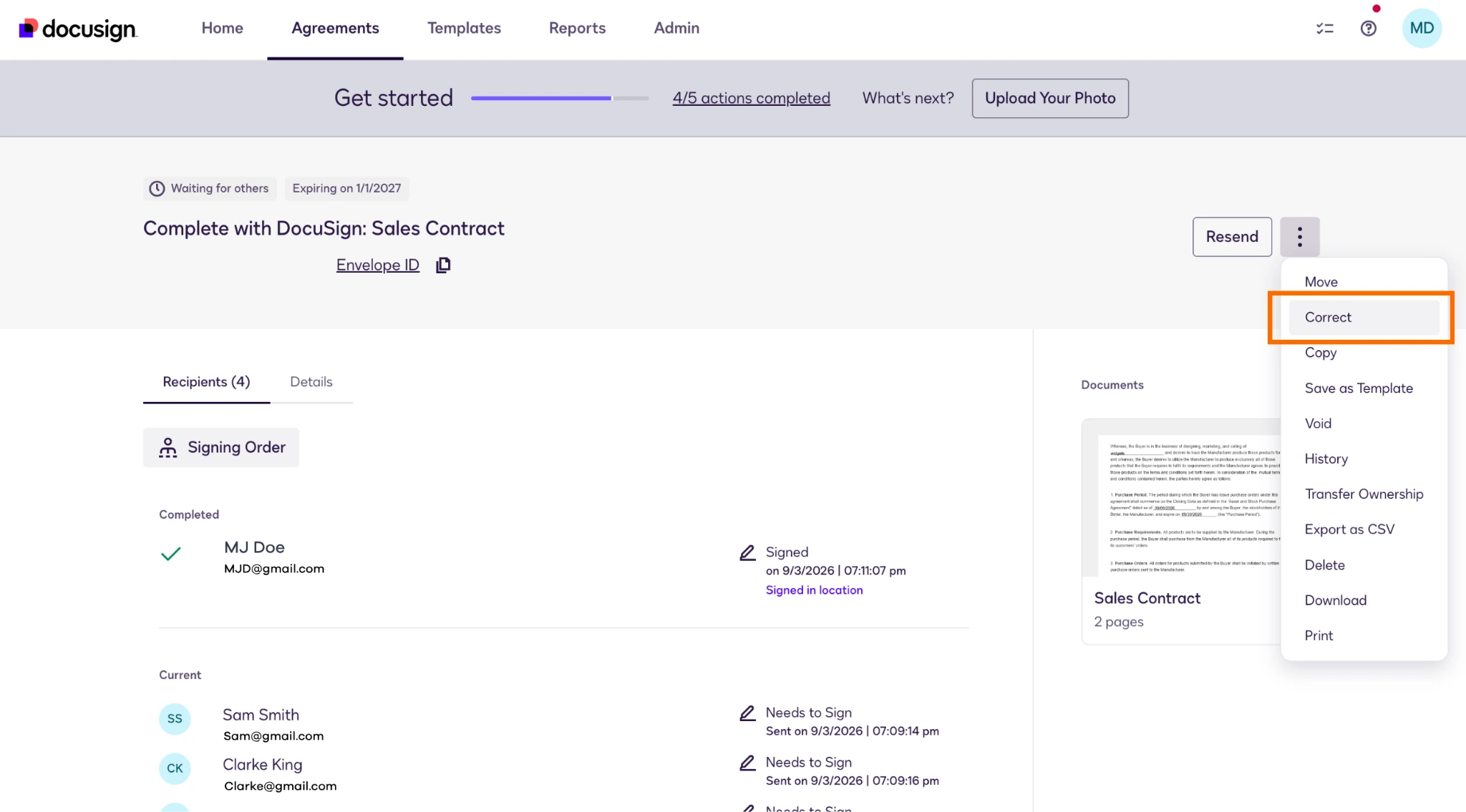The height and width of the screenshot is (812, 1466).
Task: Open the Signing Order button
Action: pyautogui.click(x=221, y=448)
